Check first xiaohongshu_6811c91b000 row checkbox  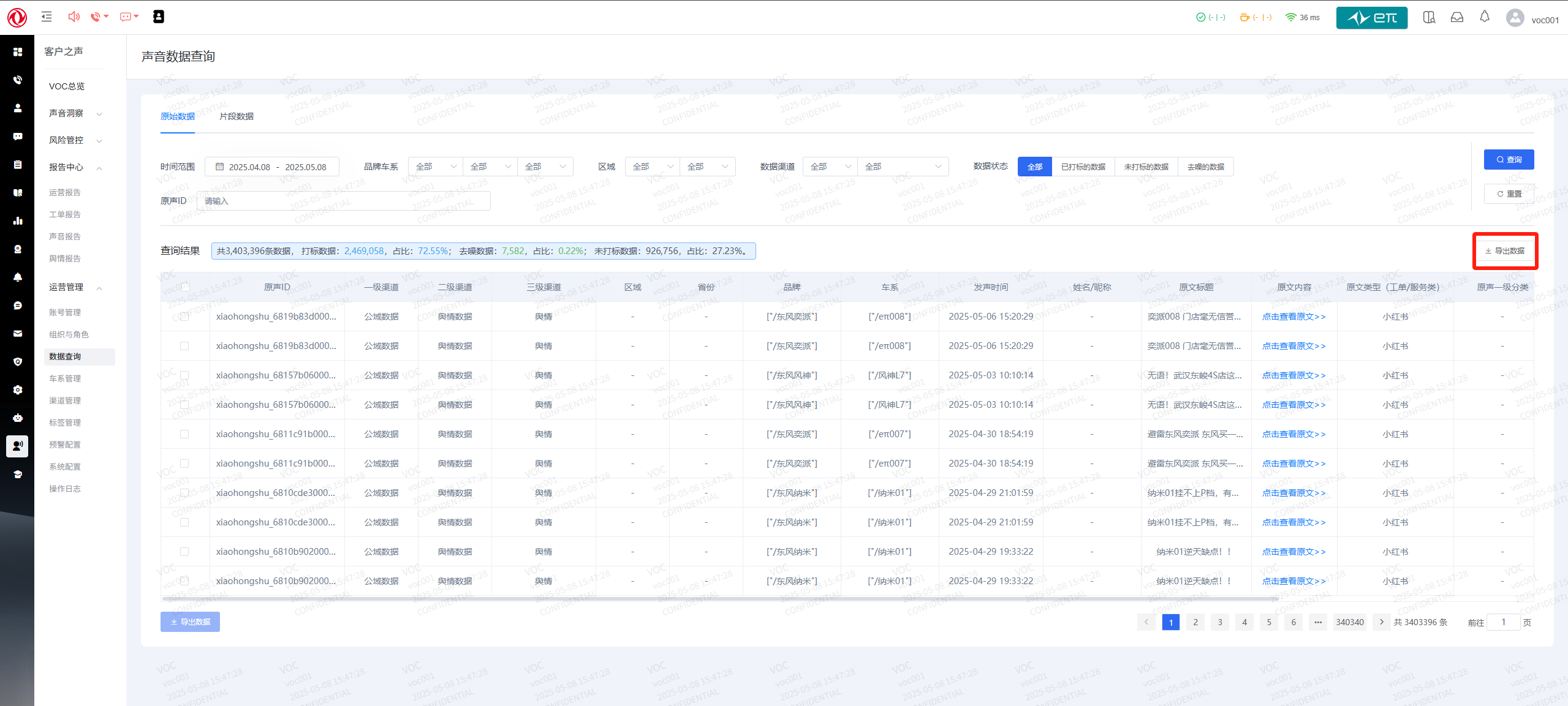(184, 434)
